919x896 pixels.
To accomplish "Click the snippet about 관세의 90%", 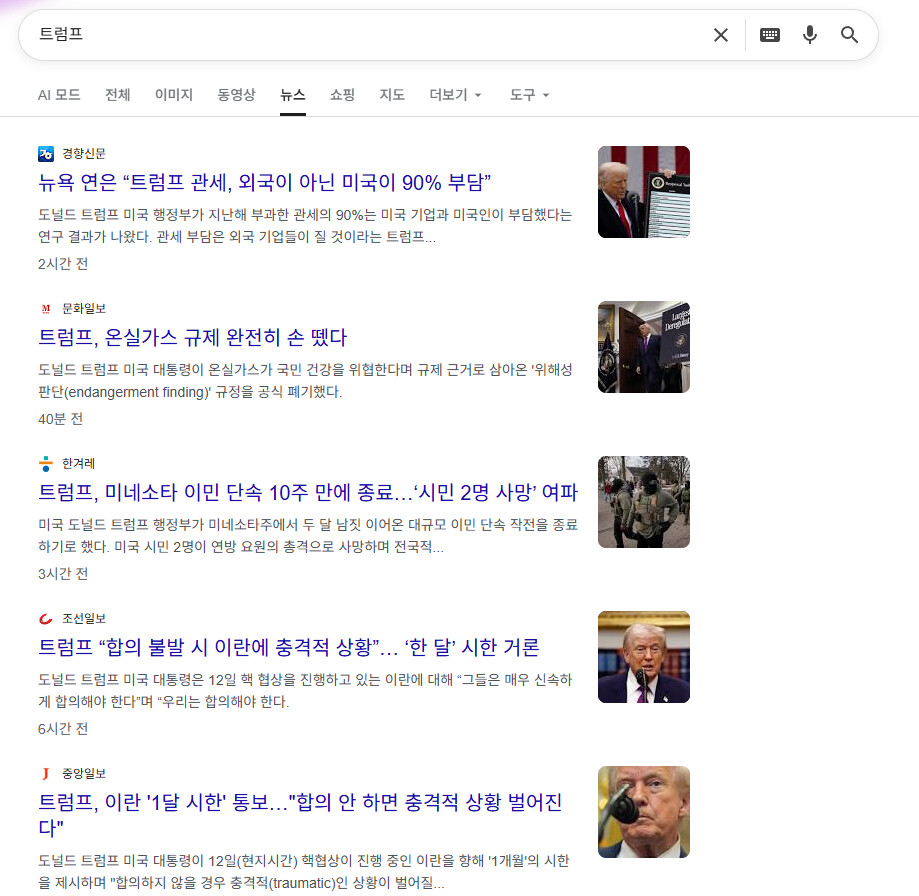I will click(305, 226).
